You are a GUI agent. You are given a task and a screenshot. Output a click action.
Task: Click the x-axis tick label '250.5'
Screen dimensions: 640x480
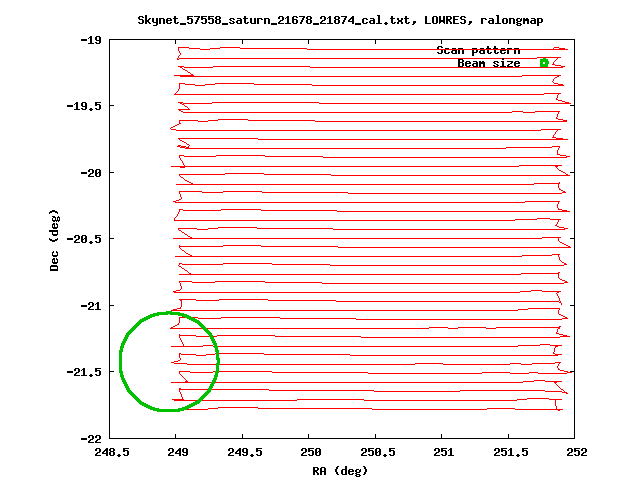(x=378, y=452)
